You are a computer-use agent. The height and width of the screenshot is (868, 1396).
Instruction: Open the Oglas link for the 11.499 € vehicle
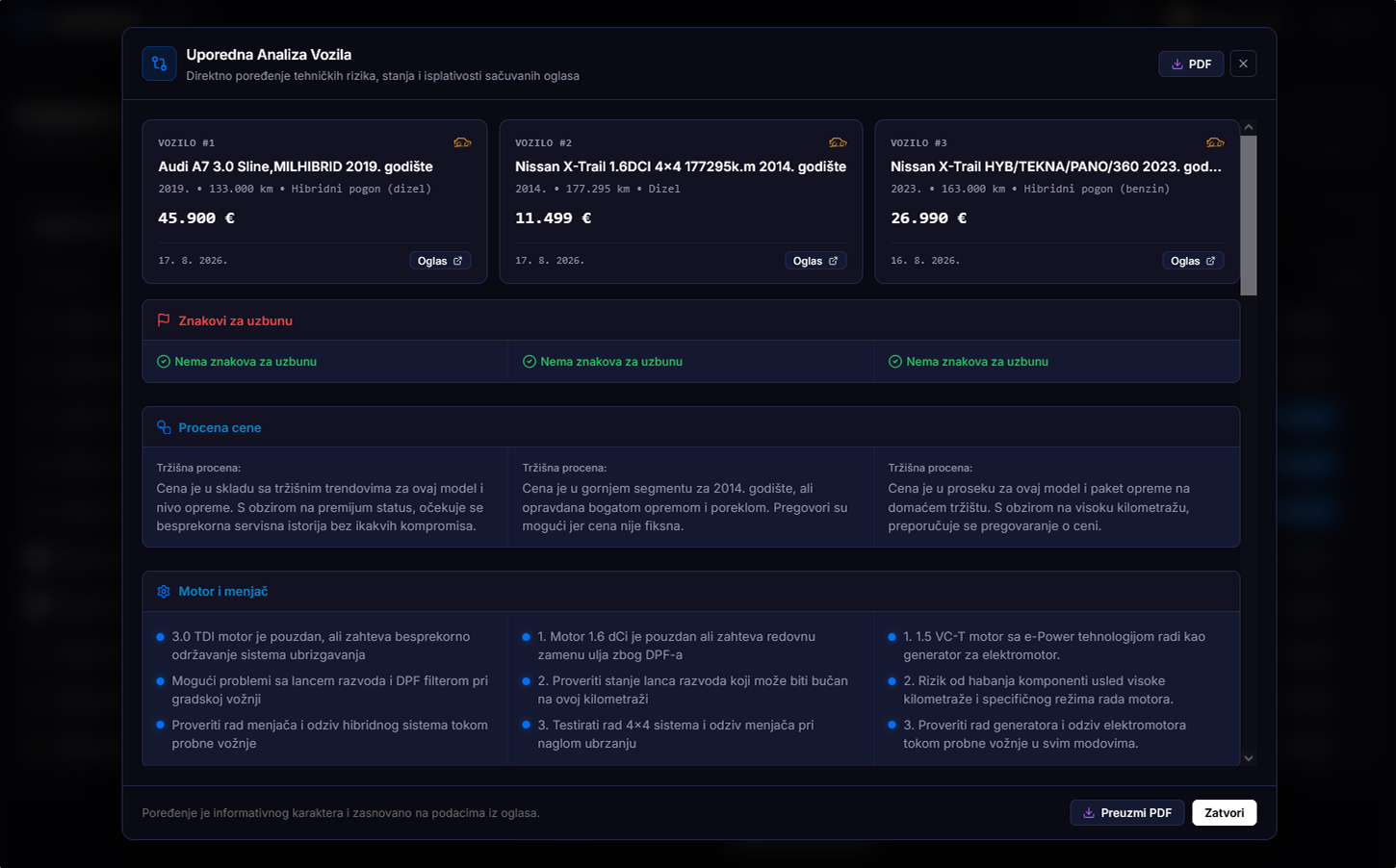[815, 261]
